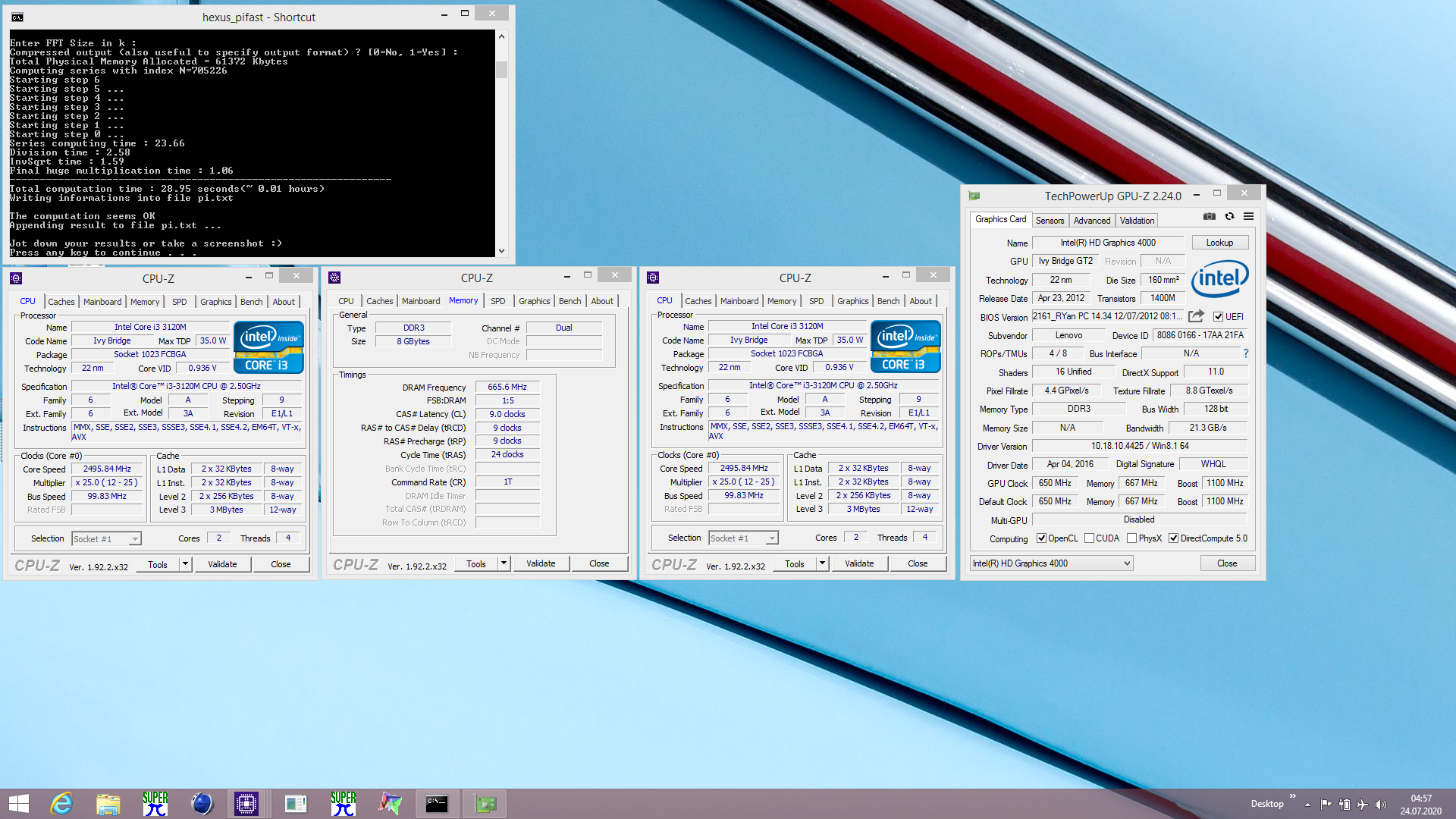Screen dimensions: 1456x819
Task: Click the taskbar clock showing 04:57
Action: pos(1421,798)
